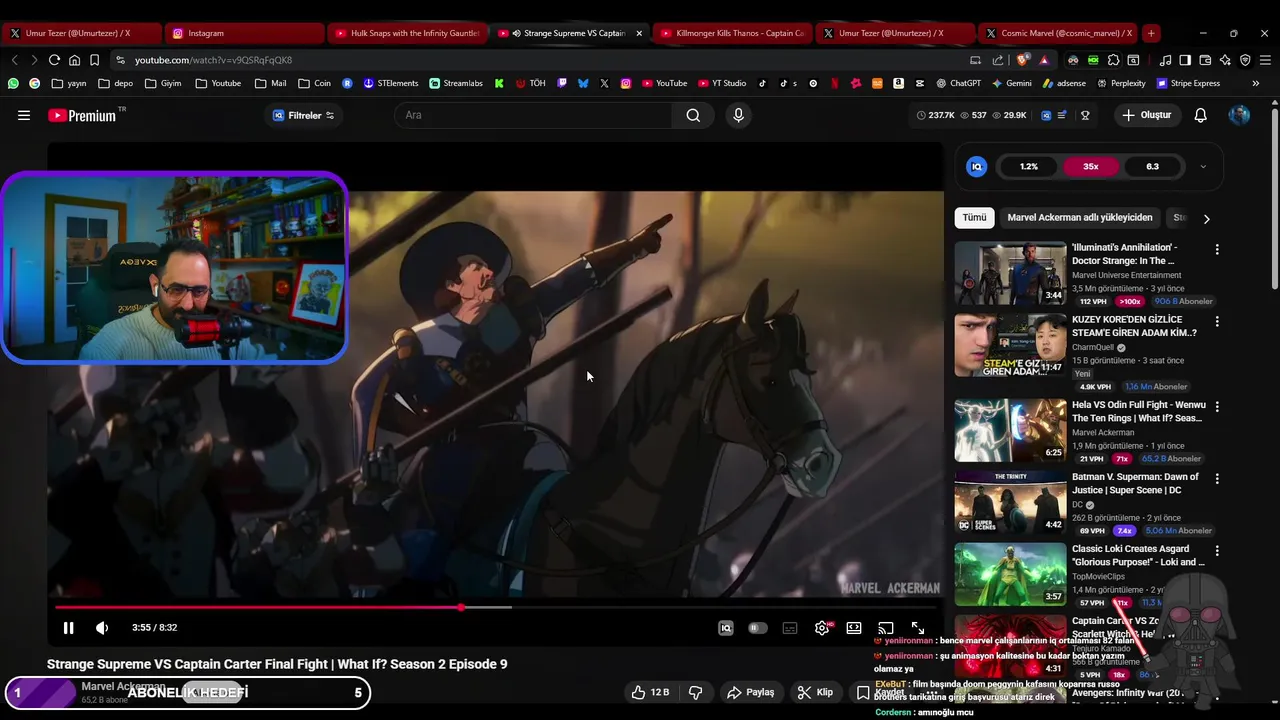The image size is (1280, 720).
Task: Mute the video volume icon
Action: pyautogui.click(x=101, y=628)
